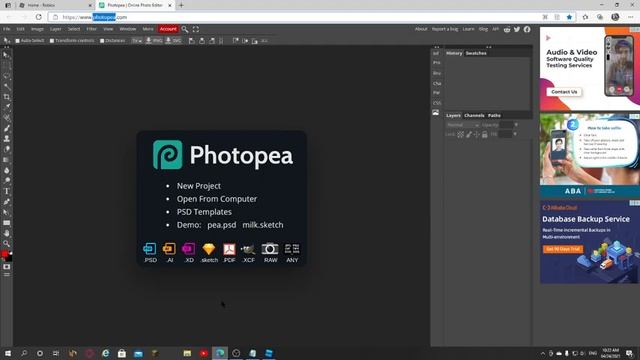This screenshot has height=360, width=640.
Task: Enable the Auto-Select checkbox
Action: 18,41
